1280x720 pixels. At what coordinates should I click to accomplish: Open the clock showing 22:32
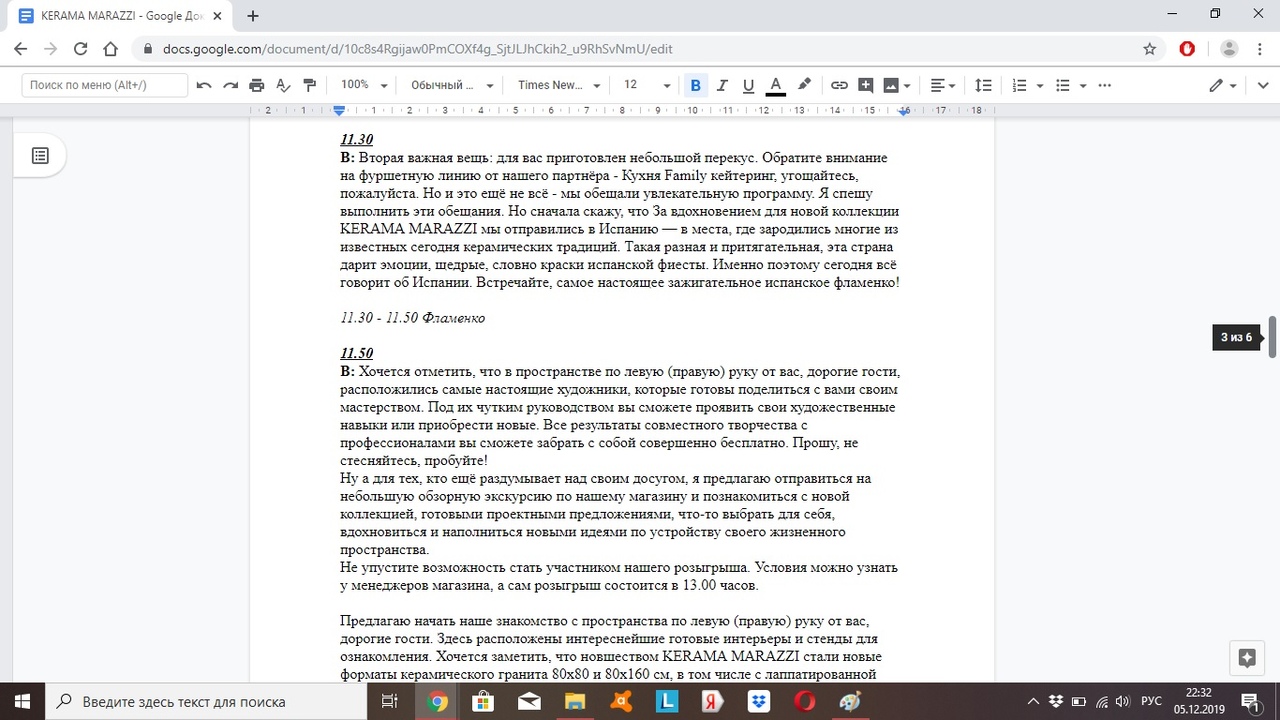[x=1197, y=701]
